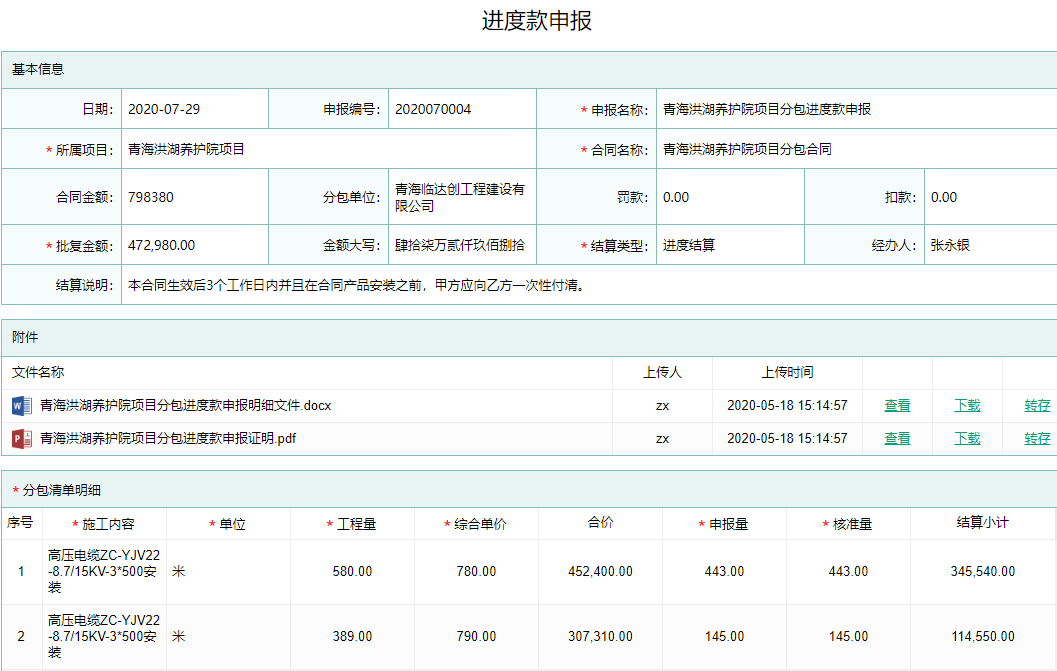
Task: Open the 结算类型 field showing 进度结算
Action: pos(729,245)
